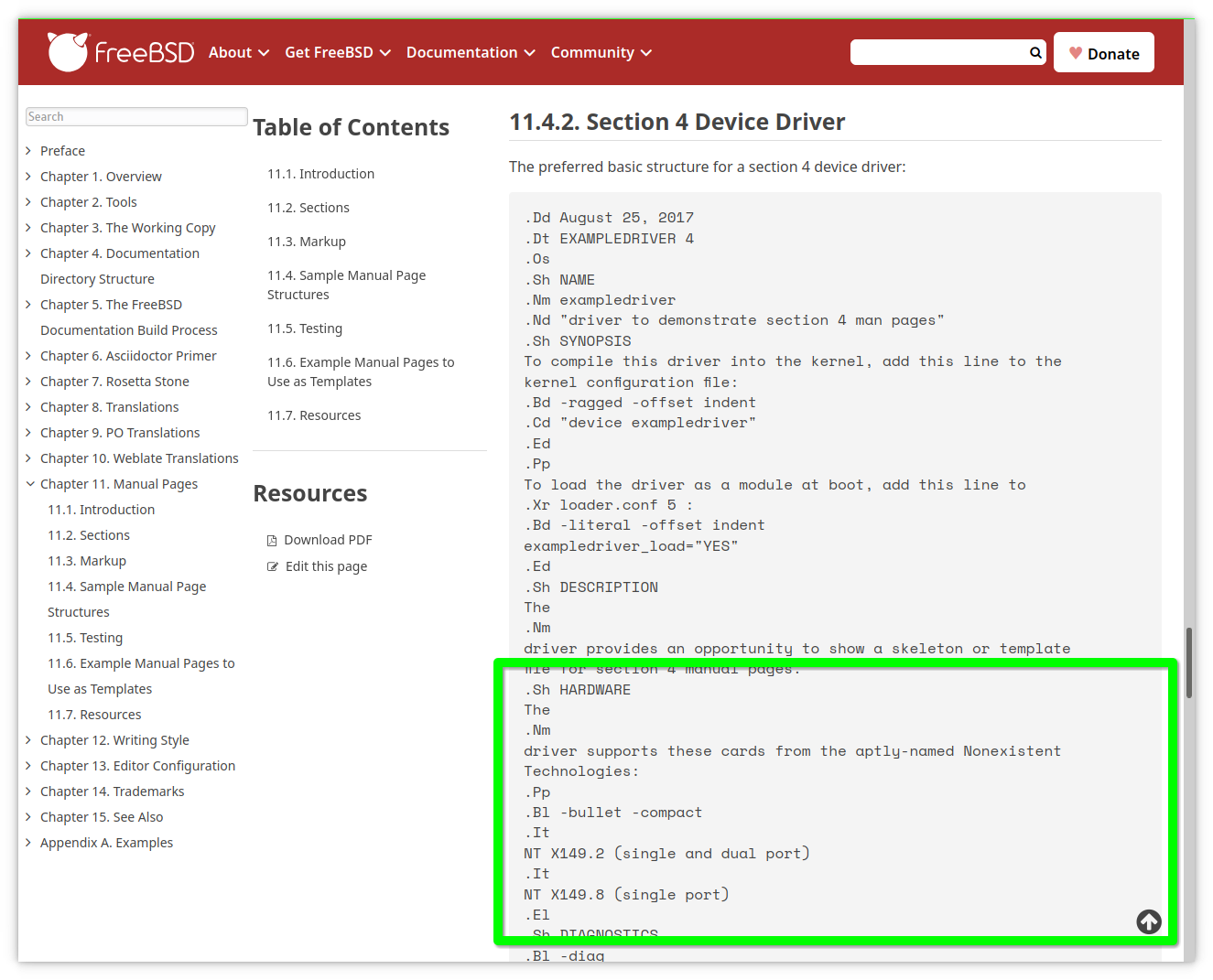Open the Get FreeBSD dropdown menu

tap(337, 53)
